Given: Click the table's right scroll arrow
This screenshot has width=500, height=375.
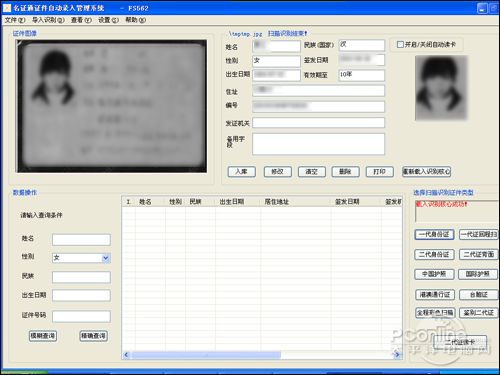Looking at the screenshot, I should click(397, 355).
